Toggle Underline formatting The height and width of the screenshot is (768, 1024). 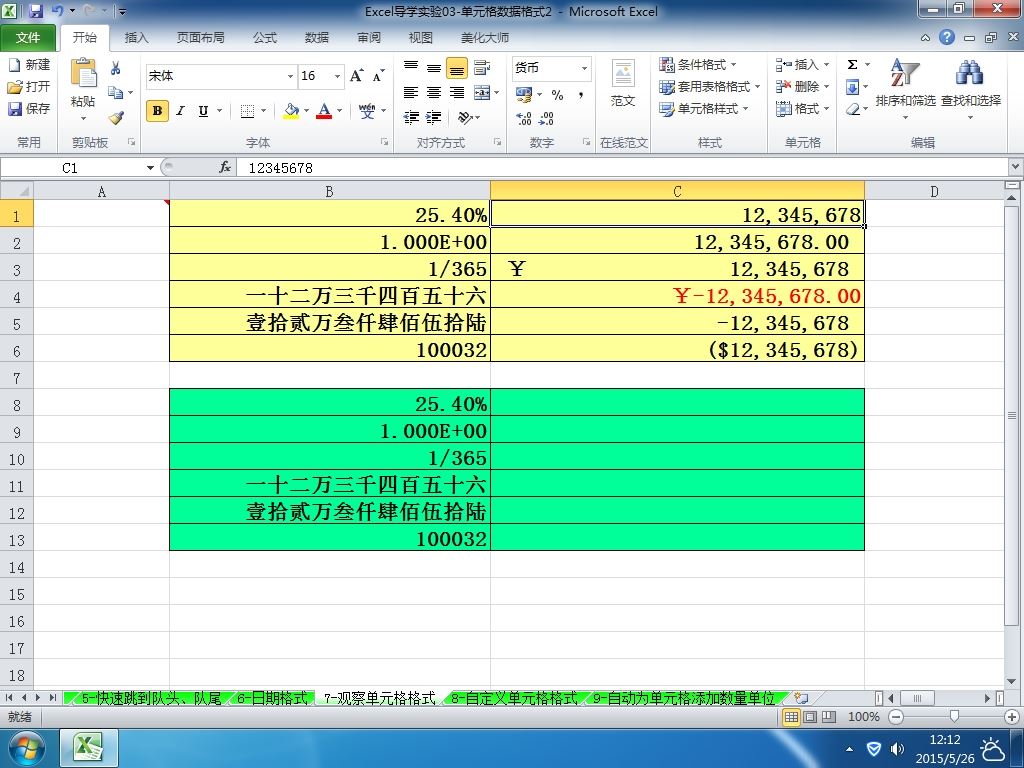pos(203,111)
